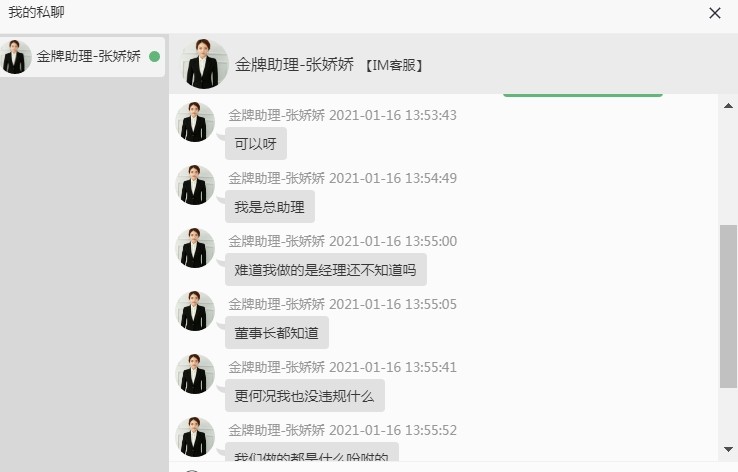Click avatar beside 13:55:52 message
Viewport: 738px width, 472px height.
pyautogui.click(x=195, y=437)
